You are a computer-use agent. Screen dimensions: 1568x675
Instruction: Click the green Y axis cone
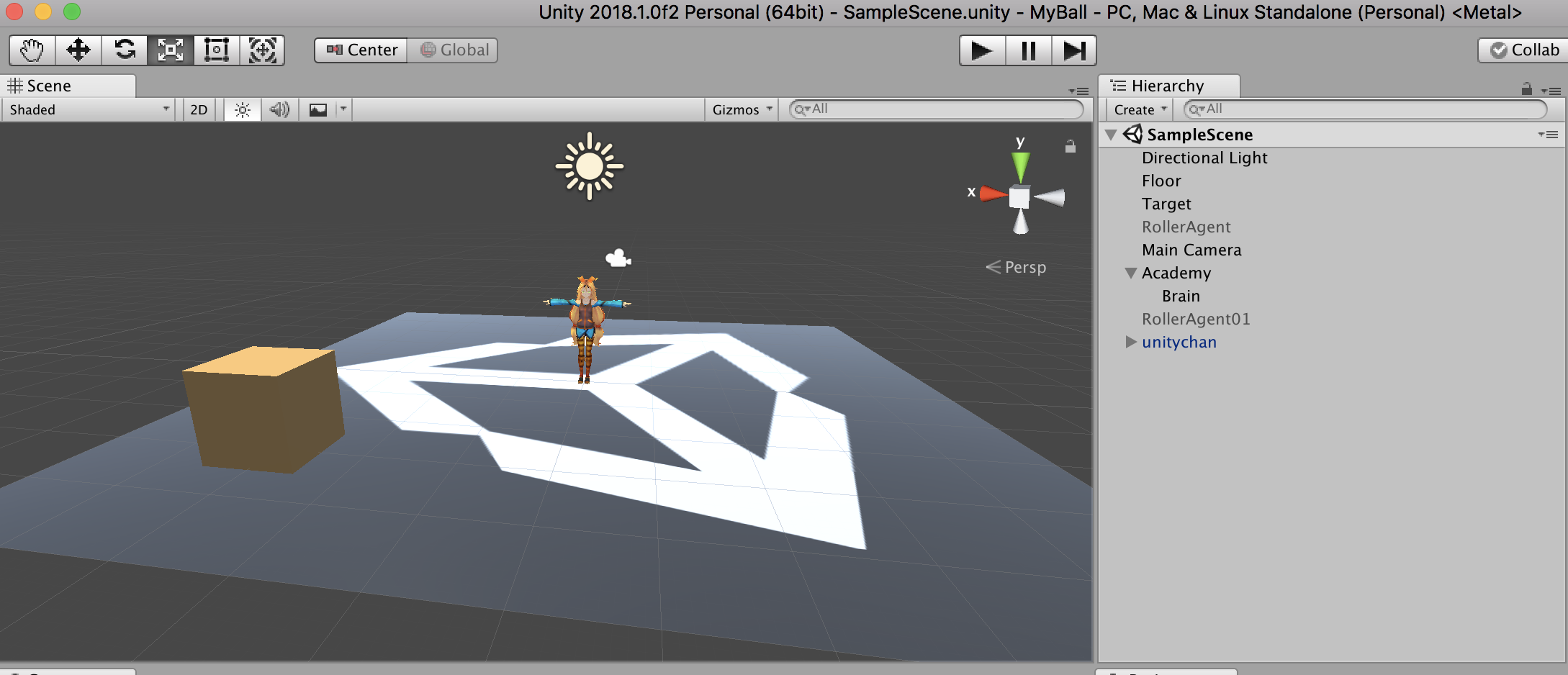[1020, 166]
